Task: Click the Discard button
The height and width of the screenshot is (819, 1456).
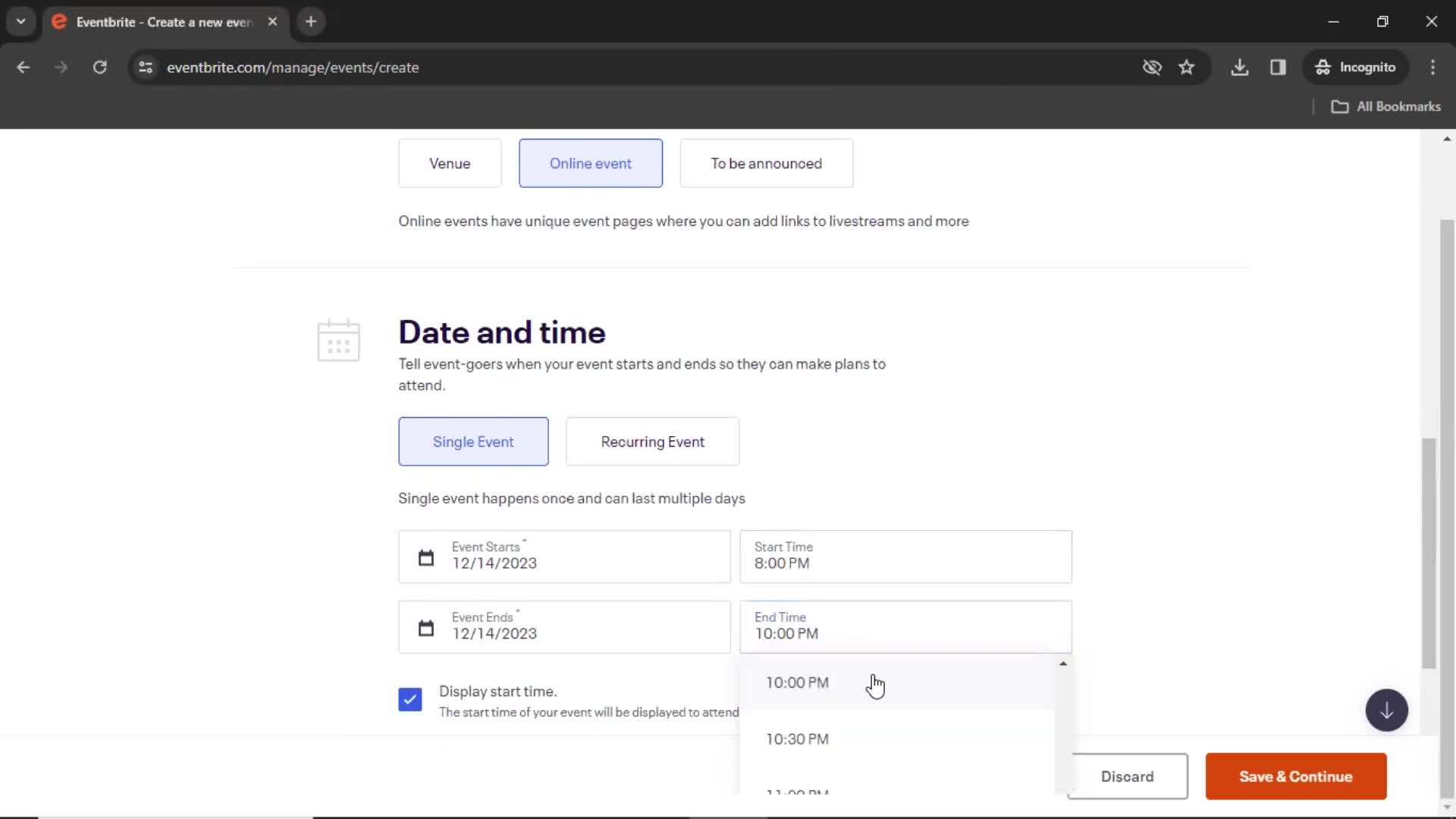Action: click(x=1127, y=776)
